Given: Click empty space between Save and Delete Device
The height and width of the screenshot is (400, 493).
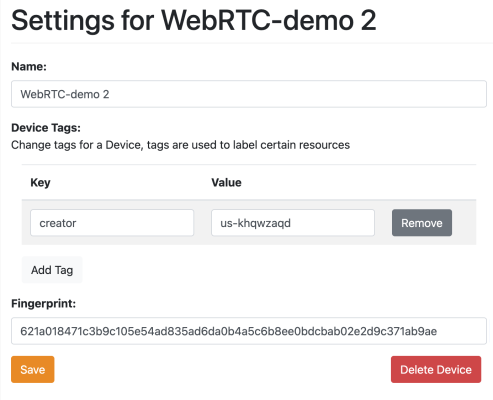Looking at the screenshot, I should click(222, 369).
